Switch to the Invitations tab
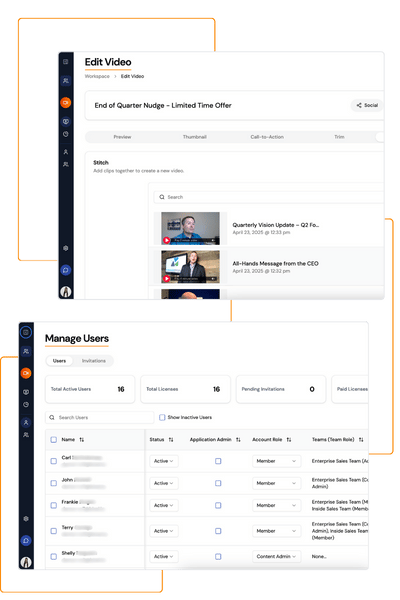400x600 pixels. pos(93,361)
